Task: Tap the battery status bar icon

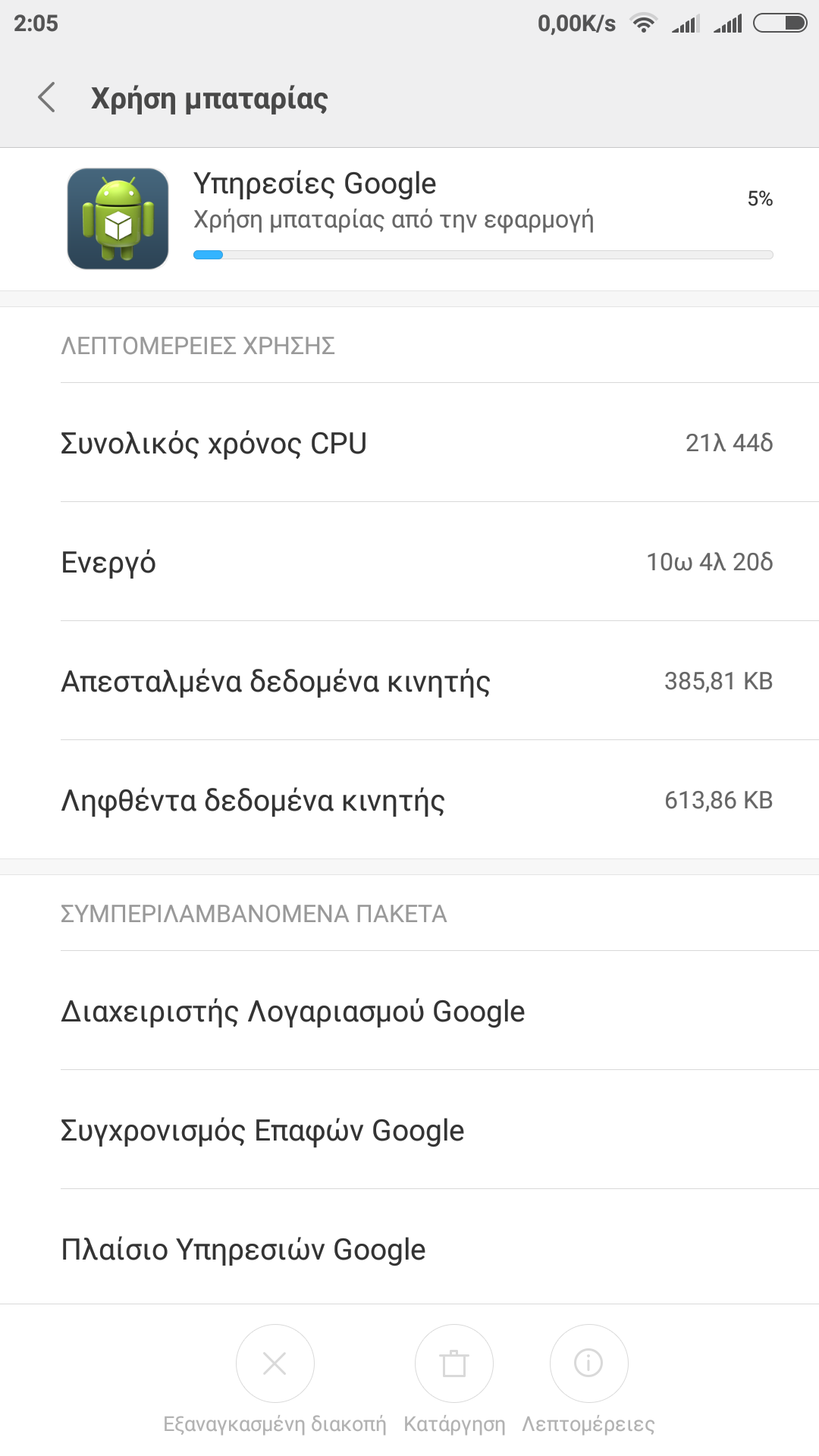Action: click(x=780, y=24)
